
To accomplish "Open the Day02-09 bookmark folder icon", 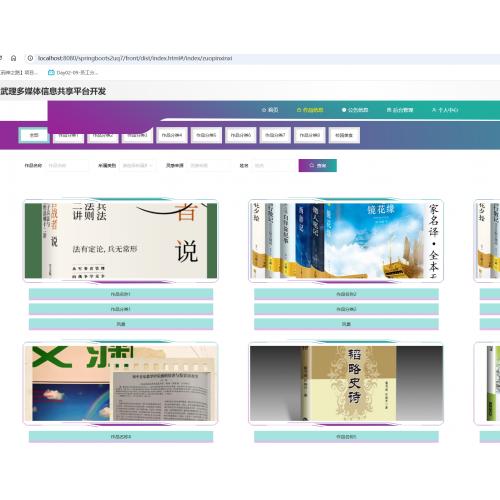I will (x=51, y=72).
